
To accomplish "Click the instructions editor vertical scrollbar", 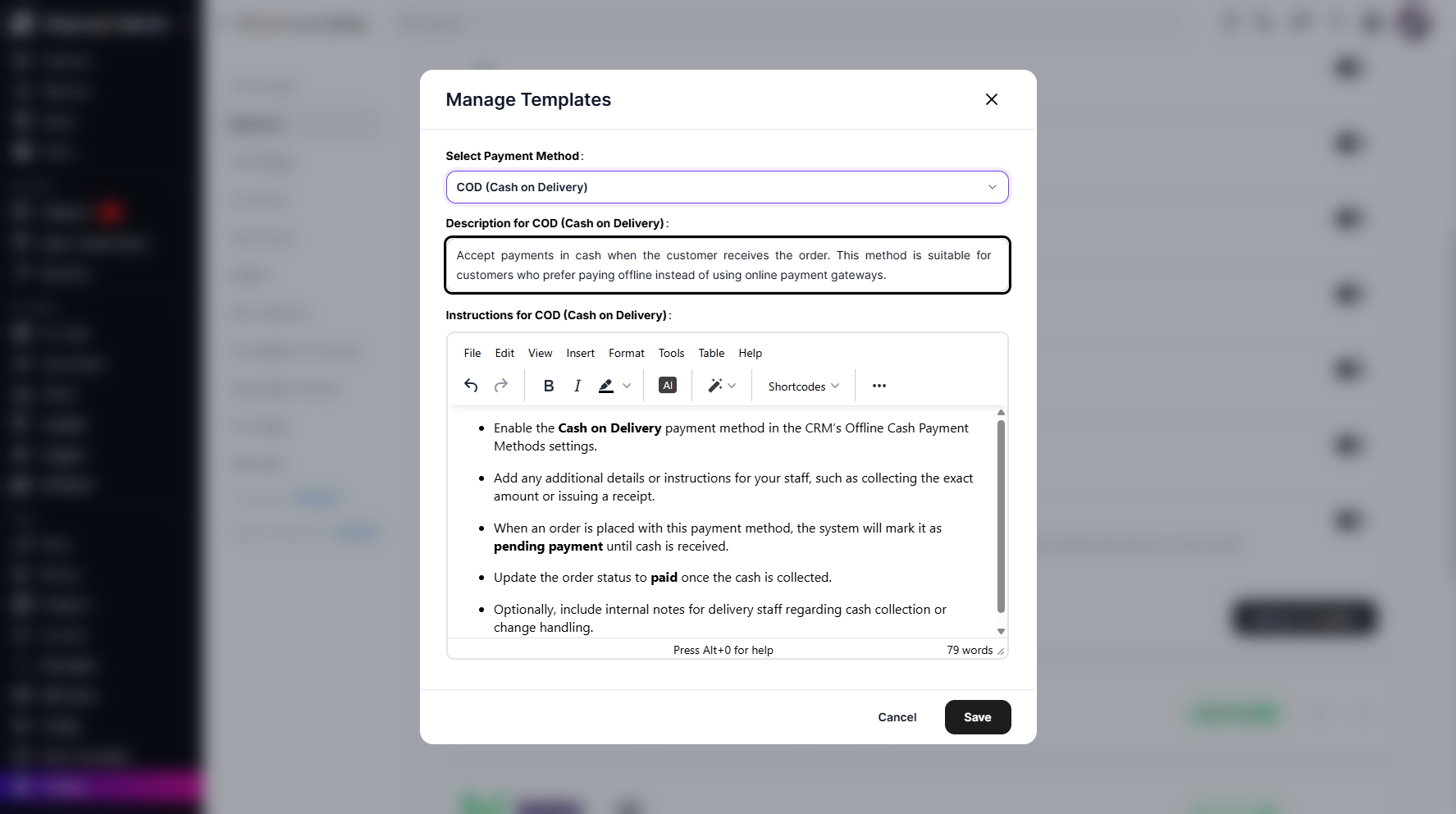I will [x=1001, y=517].
